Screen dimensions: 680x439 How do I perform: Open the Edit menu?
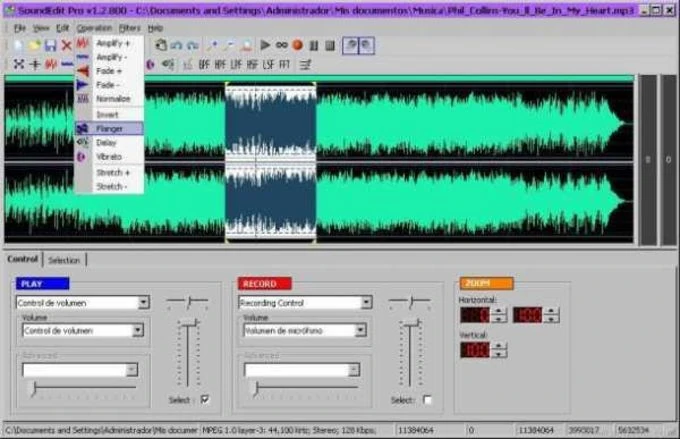click(x=62, y=28)
